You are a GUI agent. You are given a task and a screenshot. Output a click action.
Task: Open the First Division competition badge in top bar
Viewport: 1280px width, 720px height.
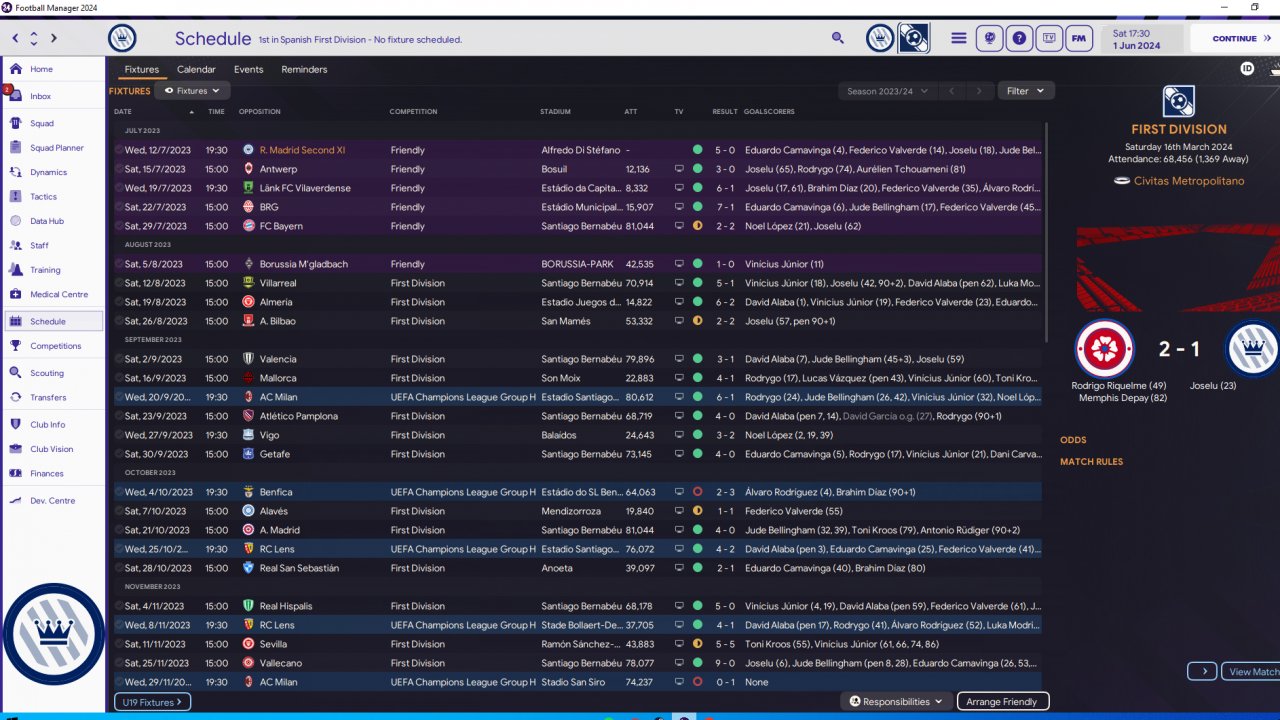click(x=913, y=38)
